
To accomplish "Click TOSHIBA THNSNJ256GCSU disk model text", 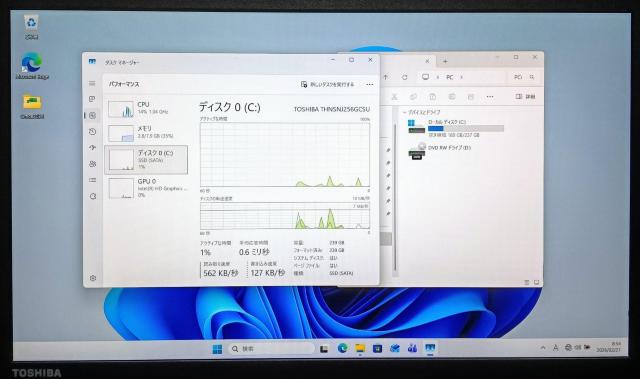I will click(x=331, y=109).
